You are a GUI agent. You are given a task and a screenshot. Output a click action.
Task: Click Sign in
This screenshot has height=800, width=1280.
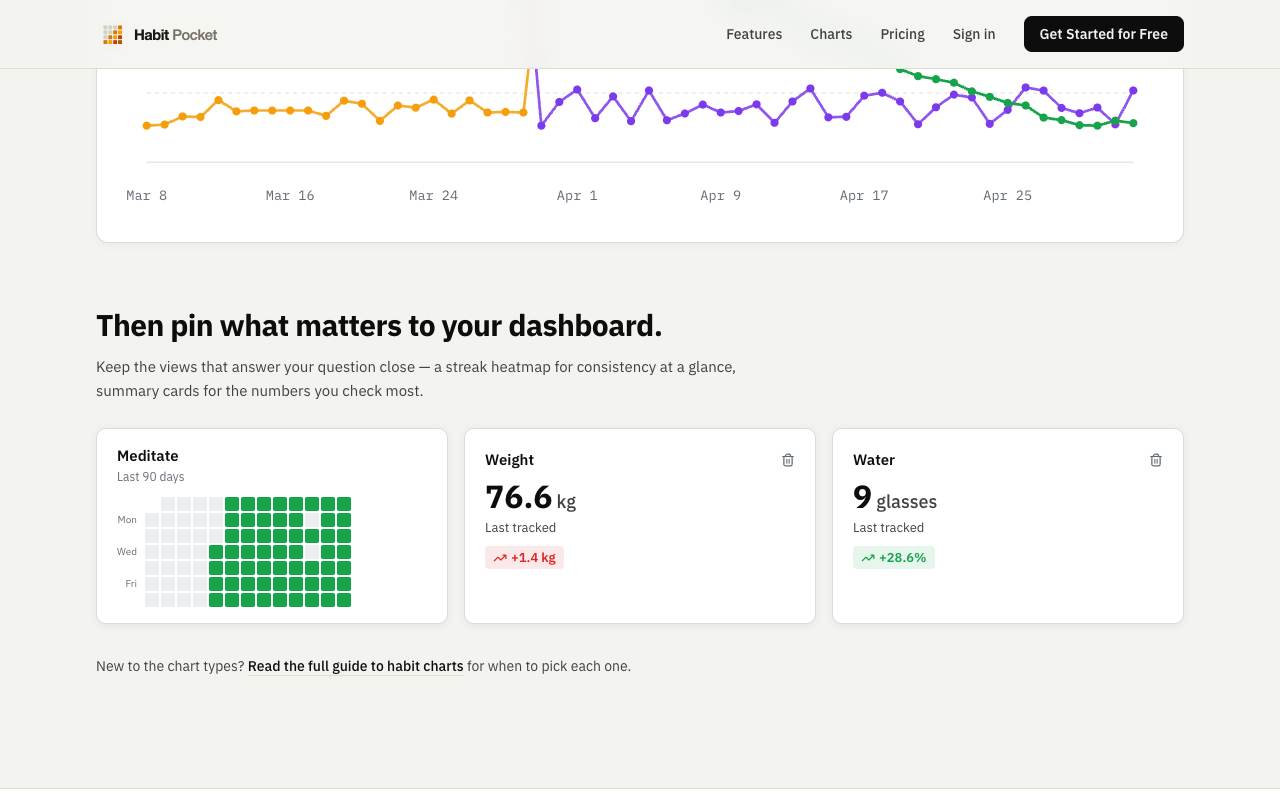pyautogui.click(x=974, y=34)
